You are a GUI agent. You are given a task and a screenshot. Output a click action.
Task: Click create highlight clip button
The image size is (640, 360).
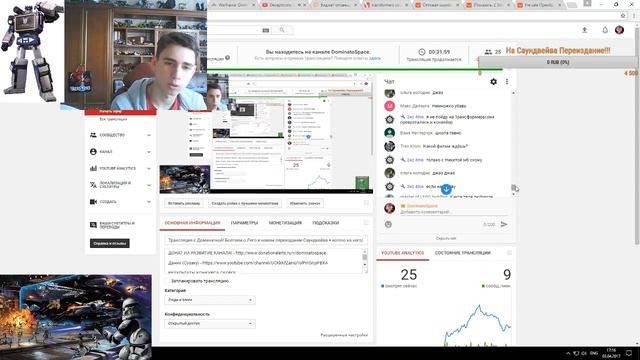click(245, 203)
